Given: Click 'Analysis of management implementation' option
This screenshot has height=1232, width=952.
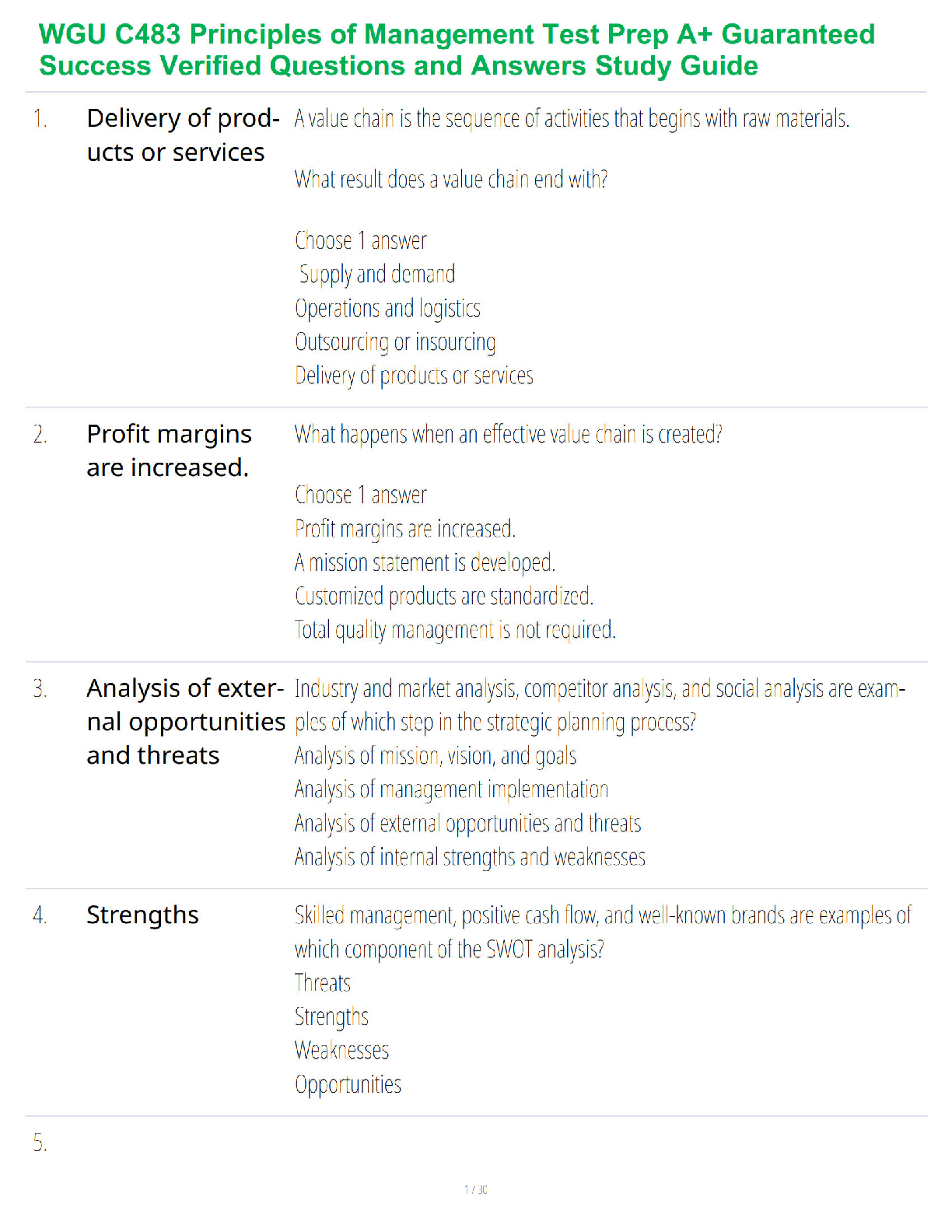Looking at the screenshot, I should point(451,789).
